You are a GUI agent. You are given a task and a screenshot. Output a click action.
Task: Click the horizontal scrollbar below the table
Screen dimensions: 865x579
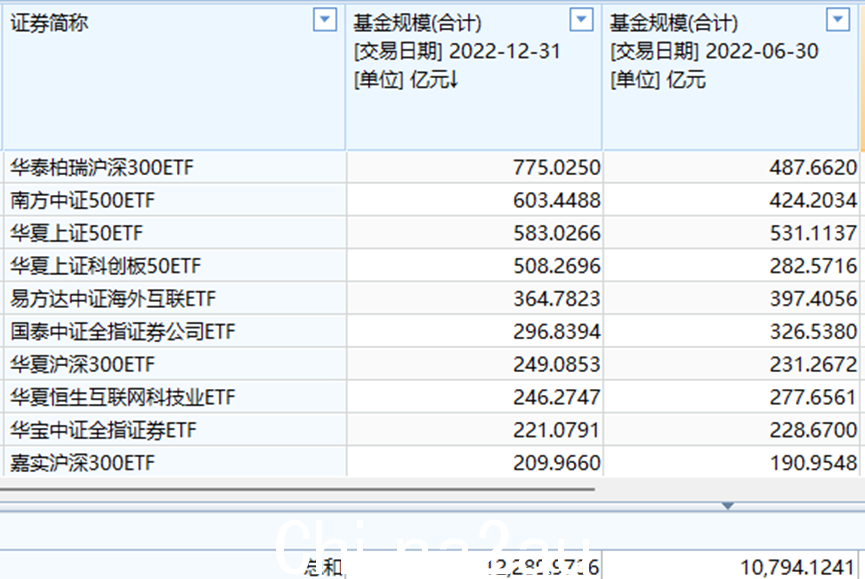click(297, 489)
